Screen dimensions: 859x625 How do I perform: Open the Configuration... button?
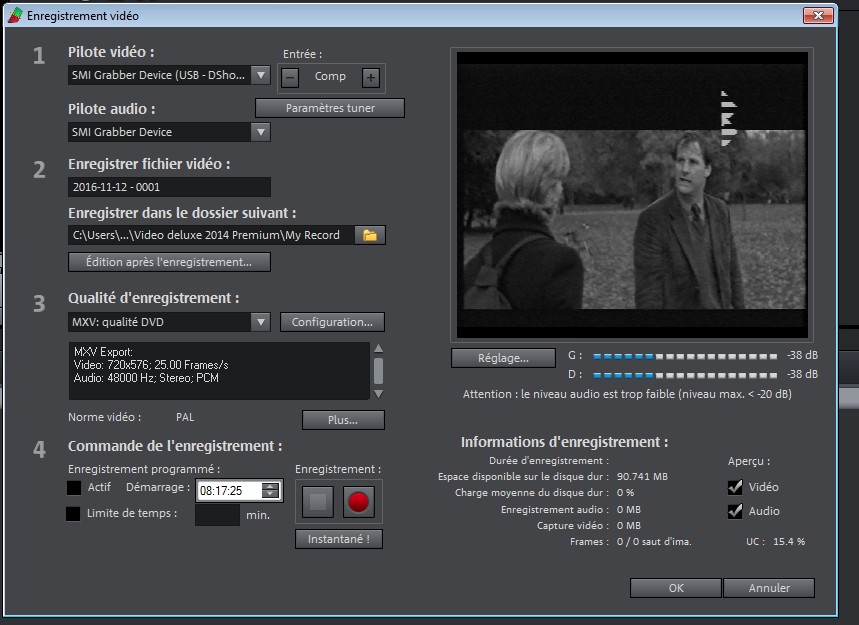click(x=332, y=322)
